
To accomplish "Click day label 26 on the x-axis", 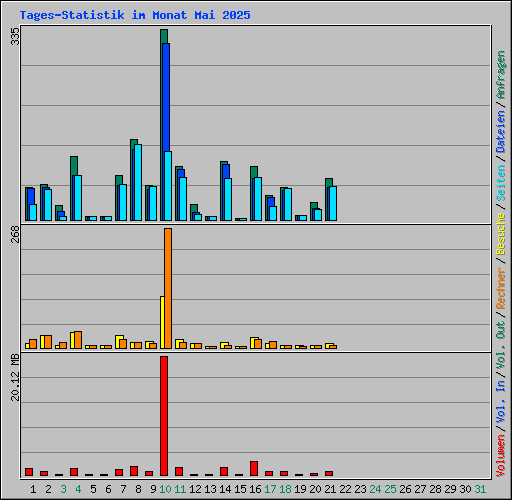I will [405, 489].
